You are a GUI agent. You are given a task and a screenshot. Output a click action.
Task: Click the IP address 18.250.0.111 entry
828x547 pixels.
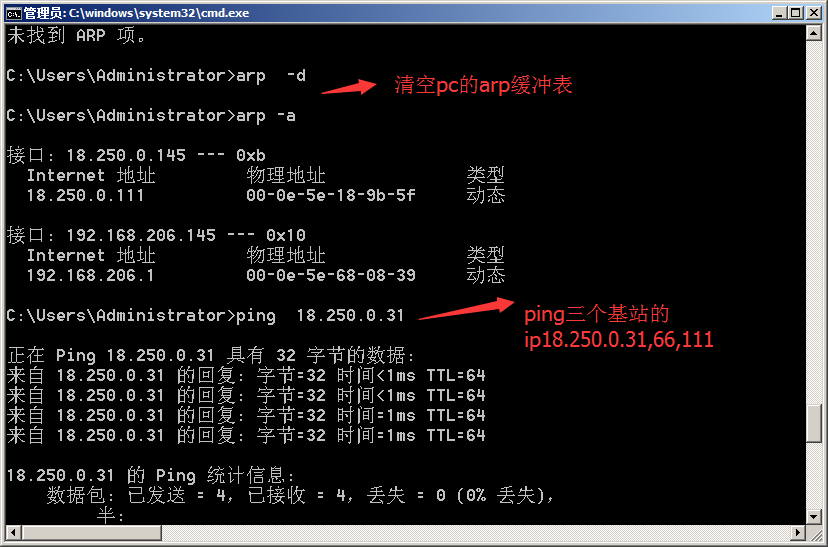[85, 195]
